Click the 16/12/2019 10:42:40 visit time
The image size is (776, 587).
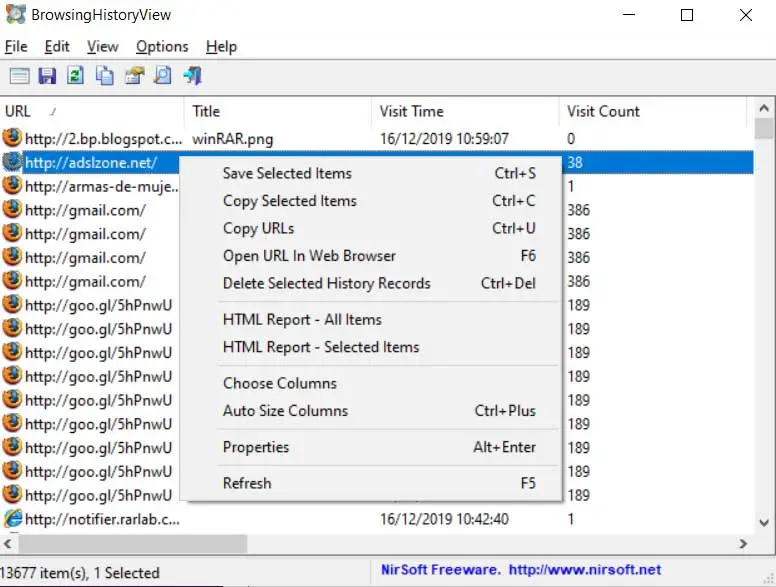(x=444, y=519)
